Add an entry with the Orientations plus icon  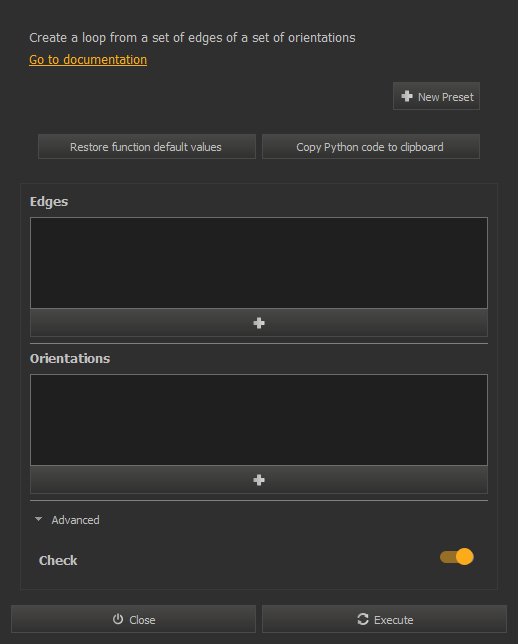[x=259, y=480]
